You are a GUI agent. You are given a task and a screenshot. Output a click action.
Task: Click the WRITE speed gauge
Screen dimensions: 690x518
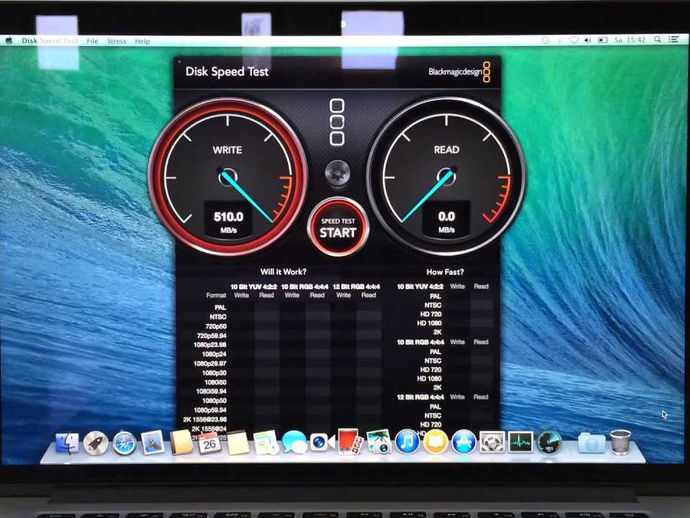click(228, 176)
